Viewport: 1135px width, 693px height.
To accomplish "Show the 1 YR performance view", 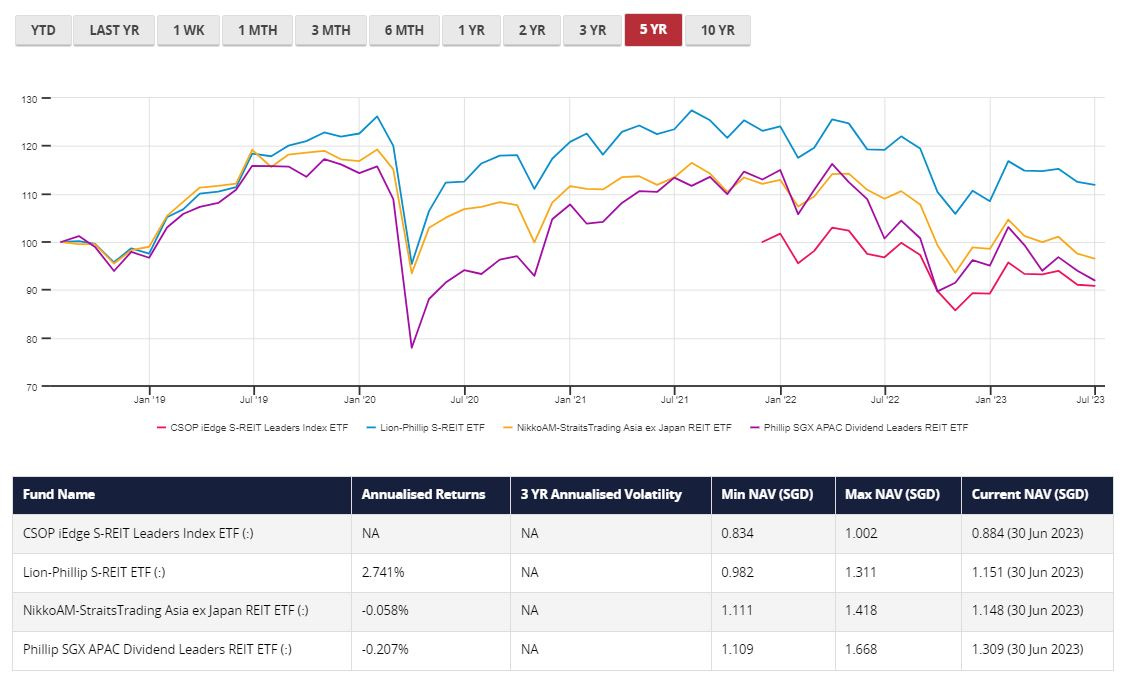I will tap(471, 30).
